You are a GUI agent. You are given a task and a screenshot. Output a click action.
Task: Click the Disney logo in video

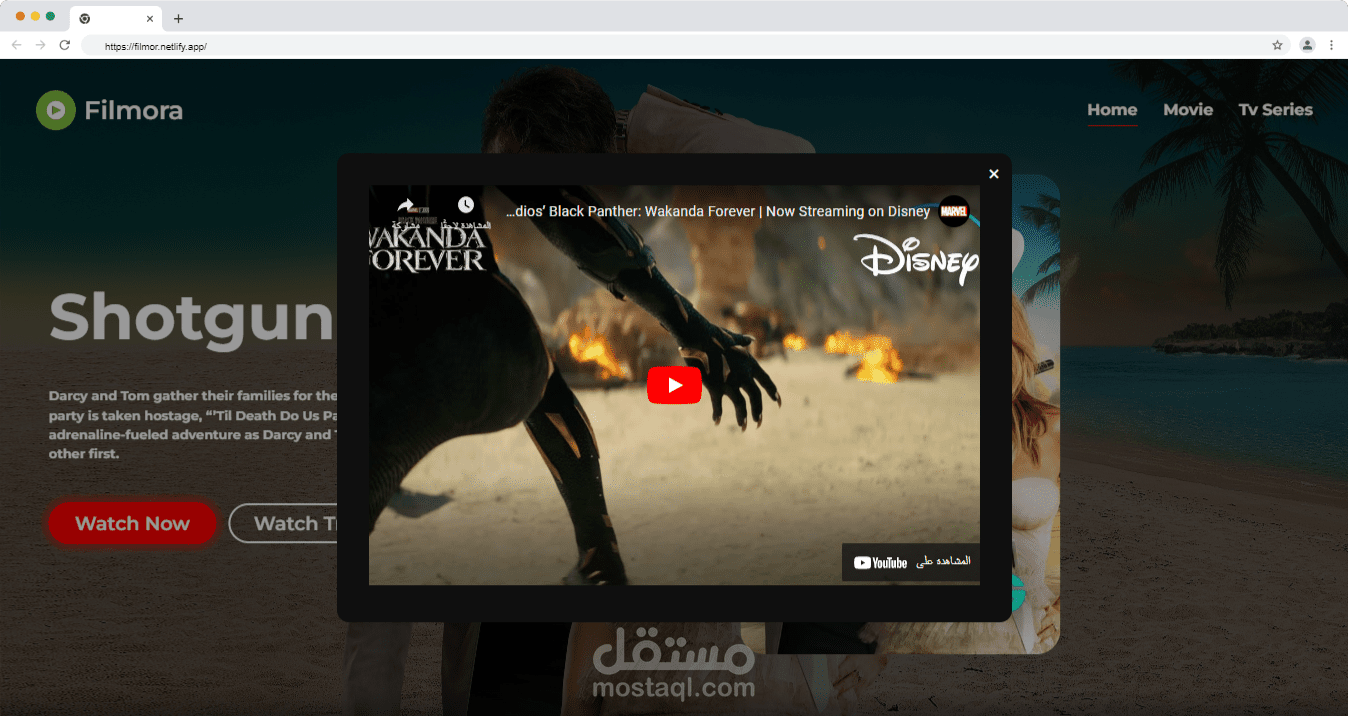click(916, 259)
